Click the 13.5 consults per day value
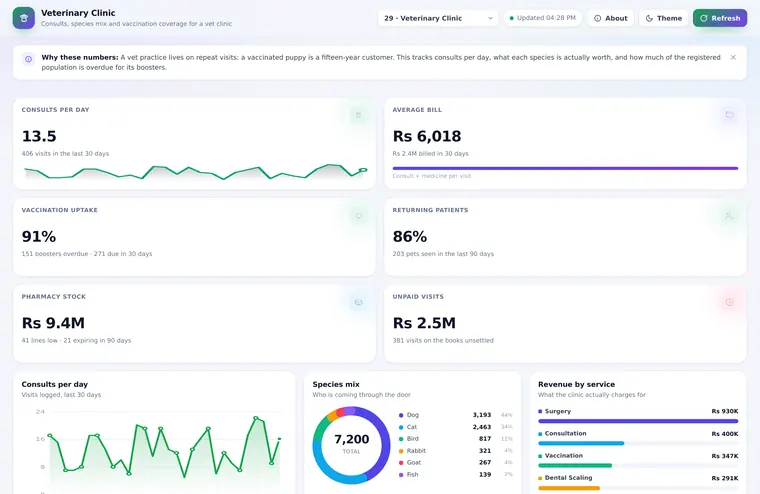760x494 pixels. [x=39, y=136]
